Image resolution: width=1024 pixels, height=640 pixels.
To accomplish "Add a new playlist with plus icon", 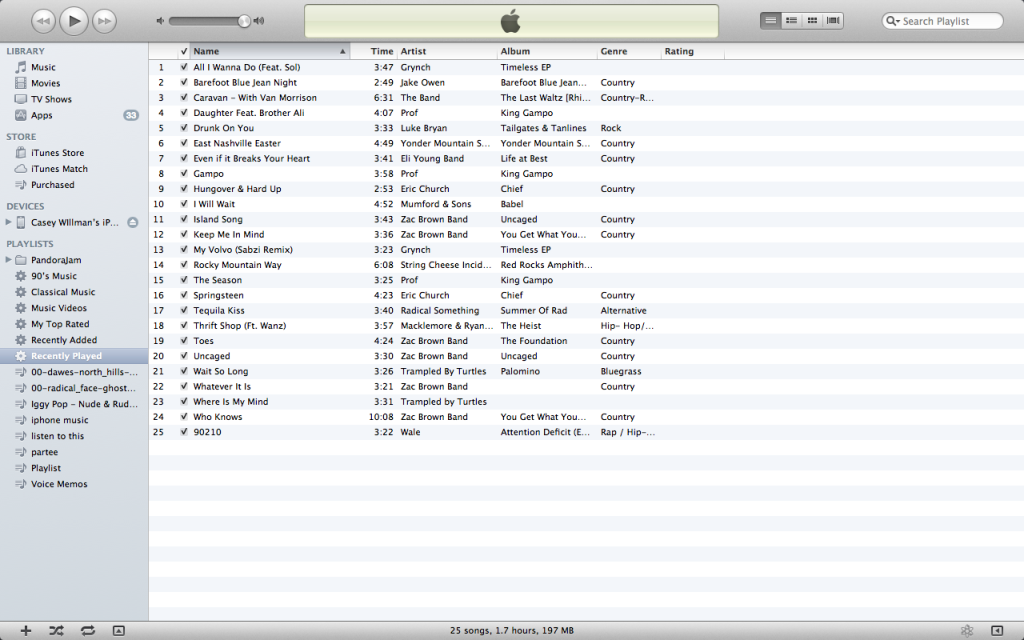I will click(x=26, y=630).
